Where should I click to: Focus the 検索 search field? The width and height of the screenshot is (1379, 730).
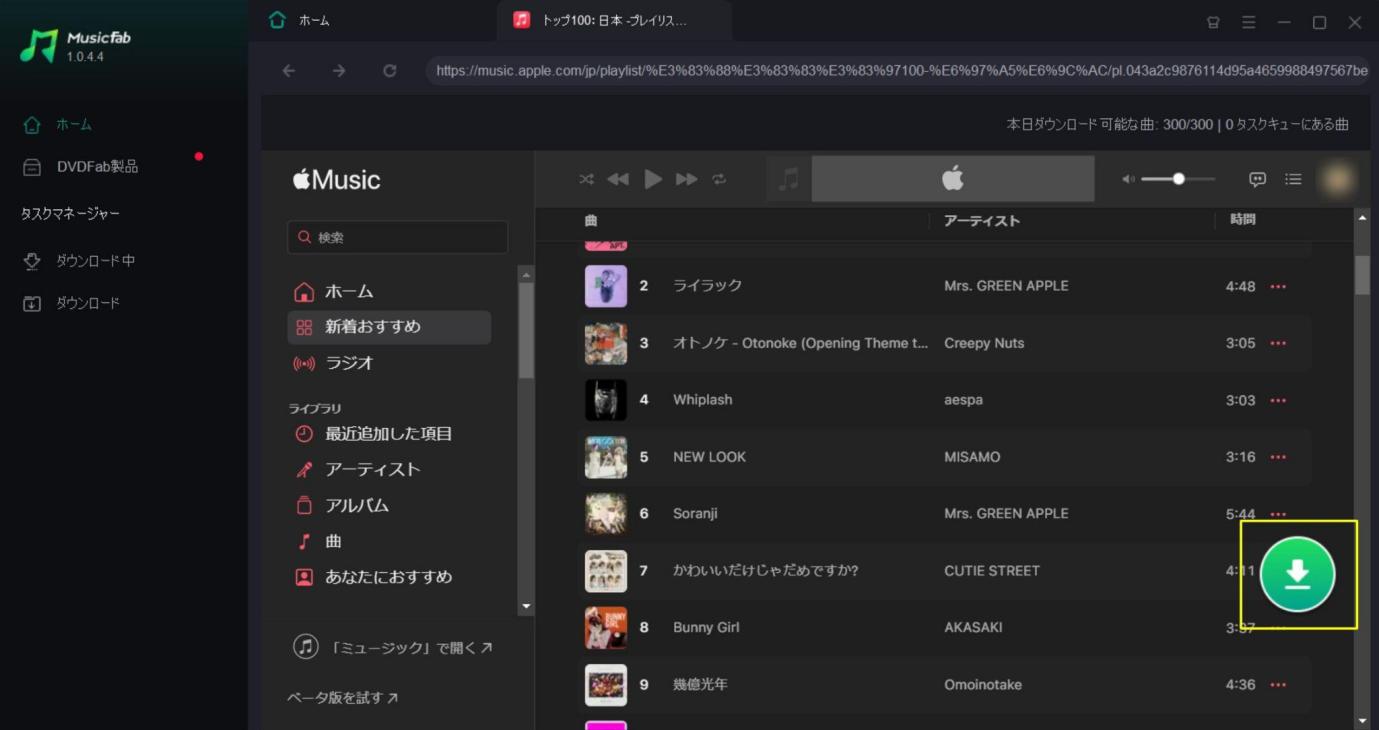[x=397, y=237]
